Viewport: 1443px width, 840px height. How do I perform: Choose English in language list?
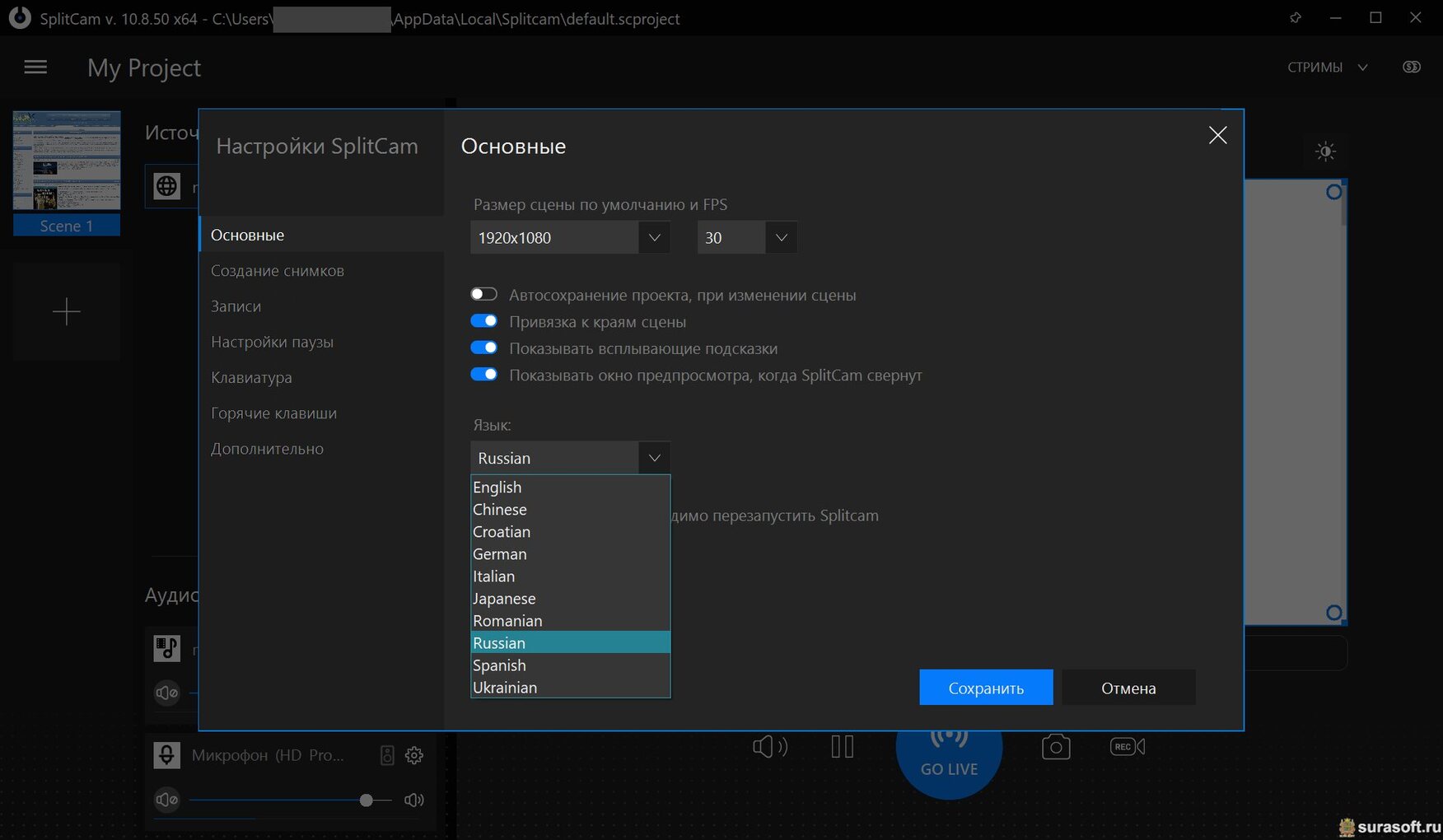point(570,487)
